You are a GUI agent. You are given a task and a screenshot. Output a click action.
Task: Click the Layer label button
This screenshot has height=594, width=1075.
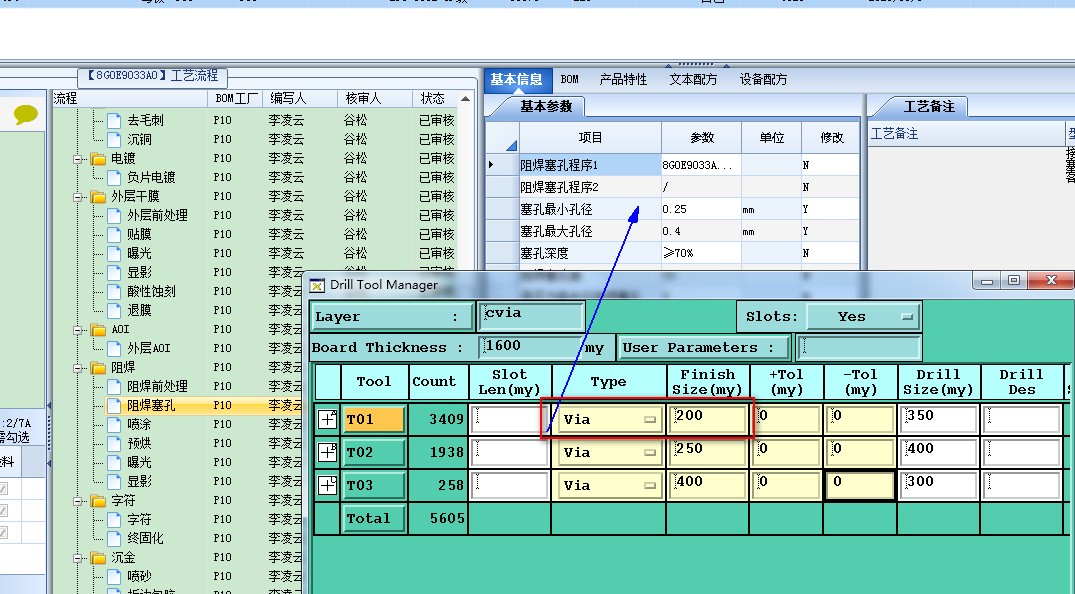[391, 317]
